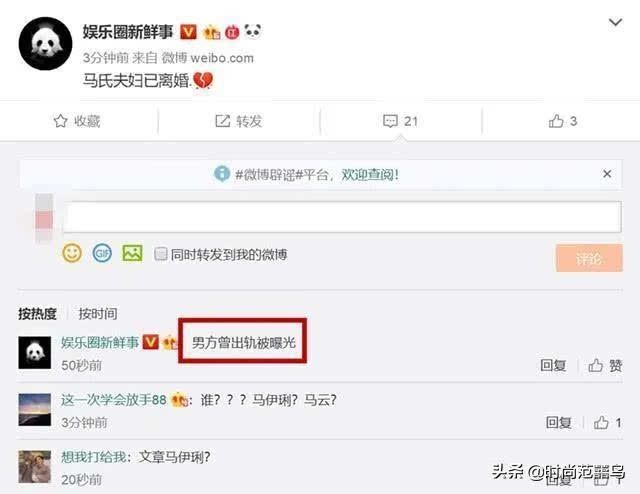Click 回复 on the 娱乐圈新鲜事 comment
The width and height of the screenshot is (640, 494).
coord(553,365)
